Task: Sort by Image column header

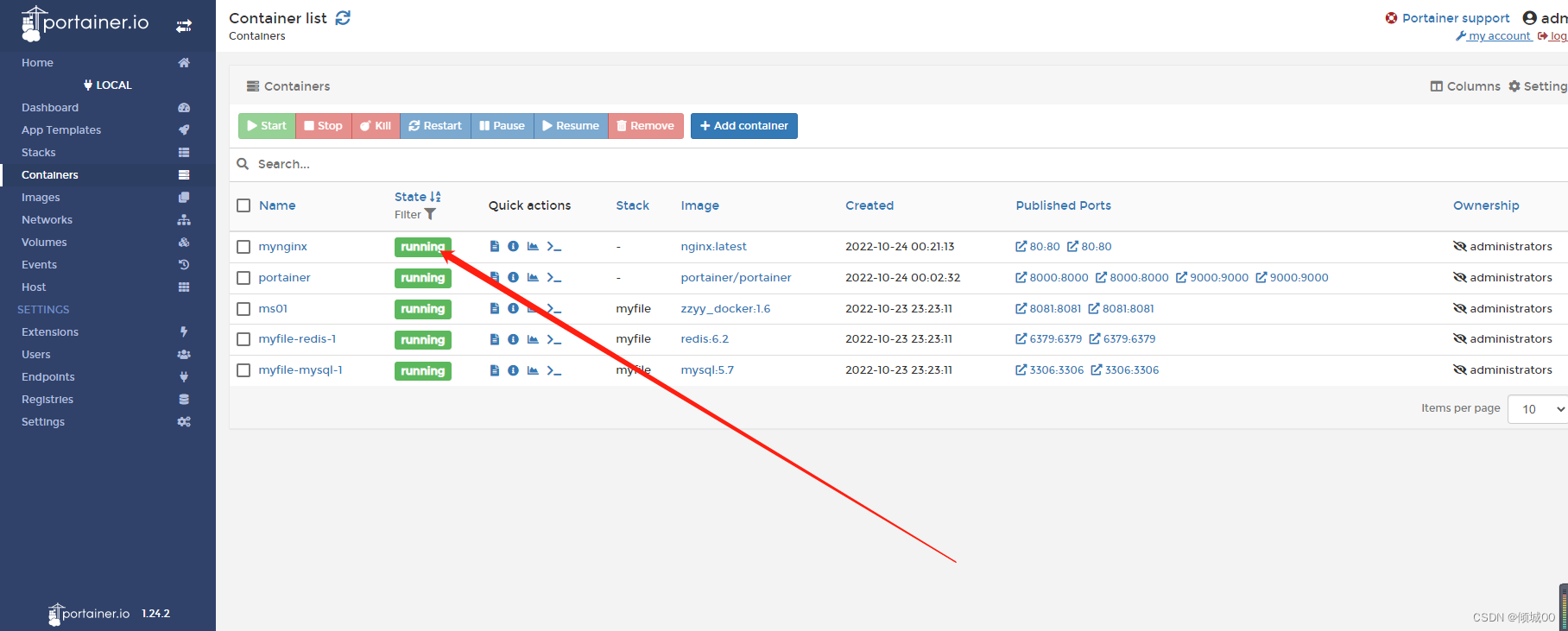Action: [x=700, y=205]
